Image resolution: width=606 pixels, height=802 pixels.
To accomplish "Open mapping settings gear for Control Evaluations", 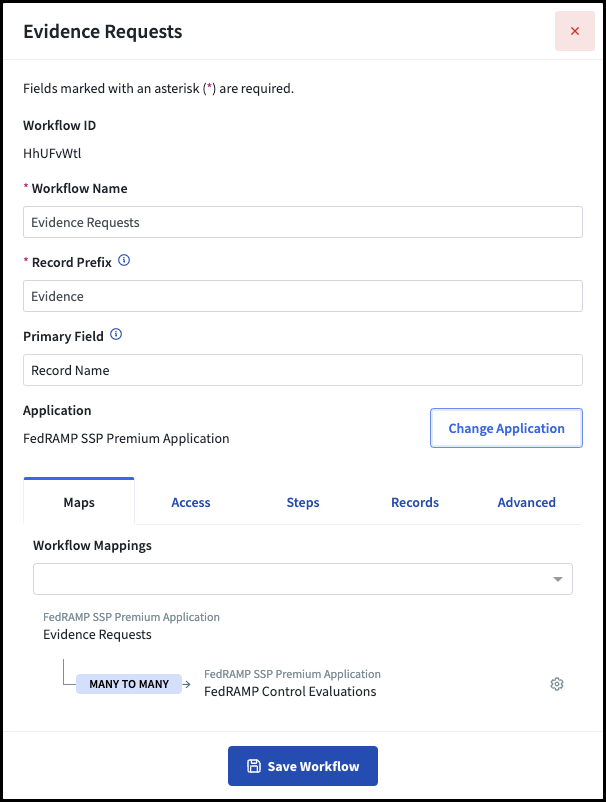I will pyautogui.click(x=557, y=684).
